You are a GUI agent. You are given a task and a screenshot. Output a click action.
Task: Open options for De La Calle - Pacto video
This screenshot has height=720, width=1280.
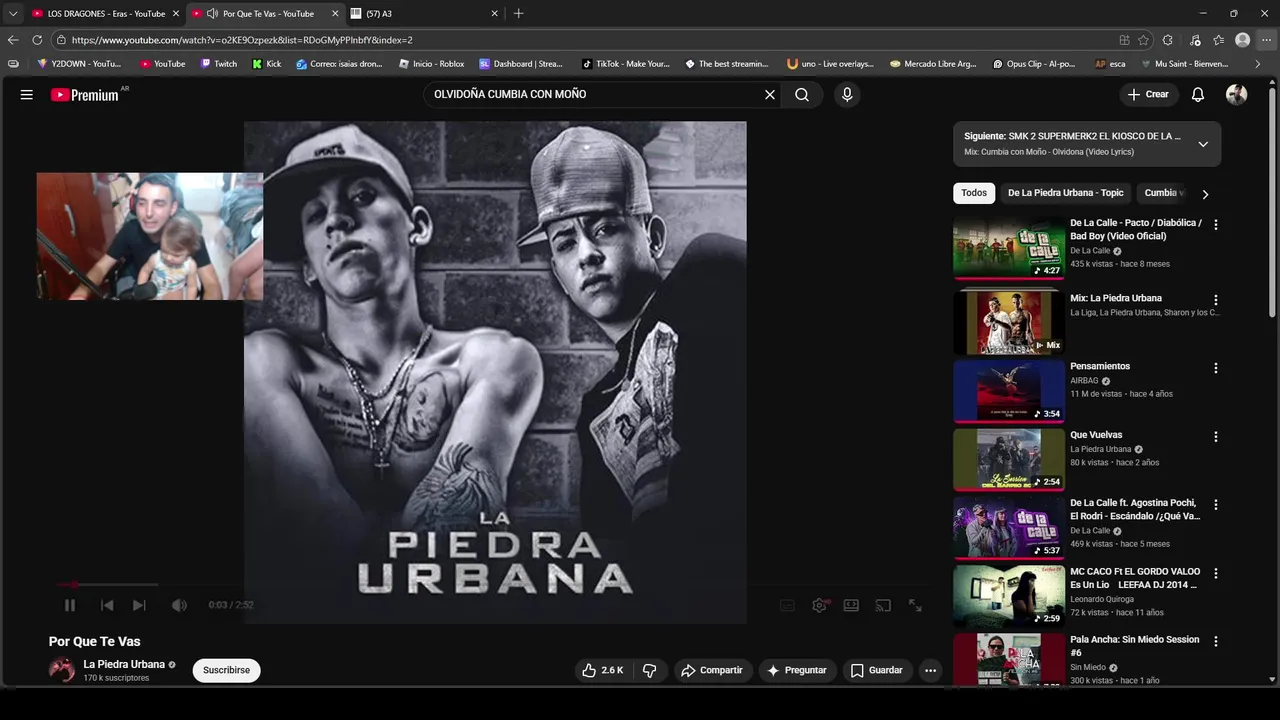[1216, 225]
